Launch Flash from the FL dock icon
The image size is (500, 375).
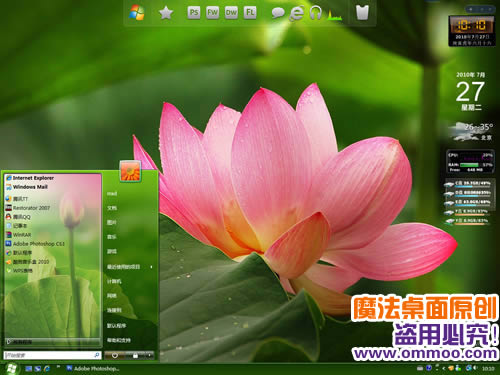point(250,13)
